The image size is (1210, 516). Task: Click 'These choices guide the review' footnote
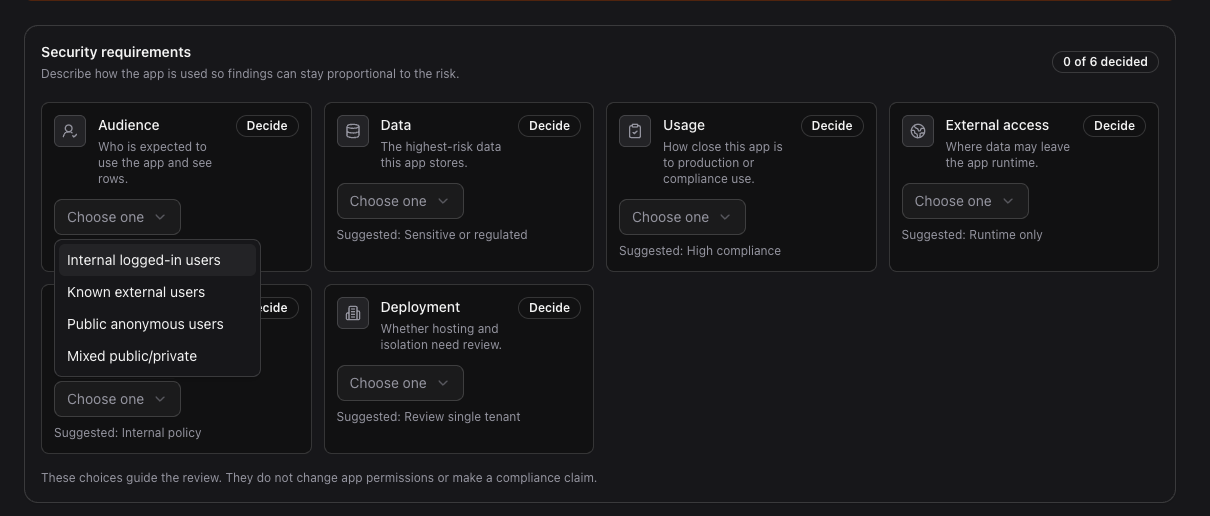point(319,478)
